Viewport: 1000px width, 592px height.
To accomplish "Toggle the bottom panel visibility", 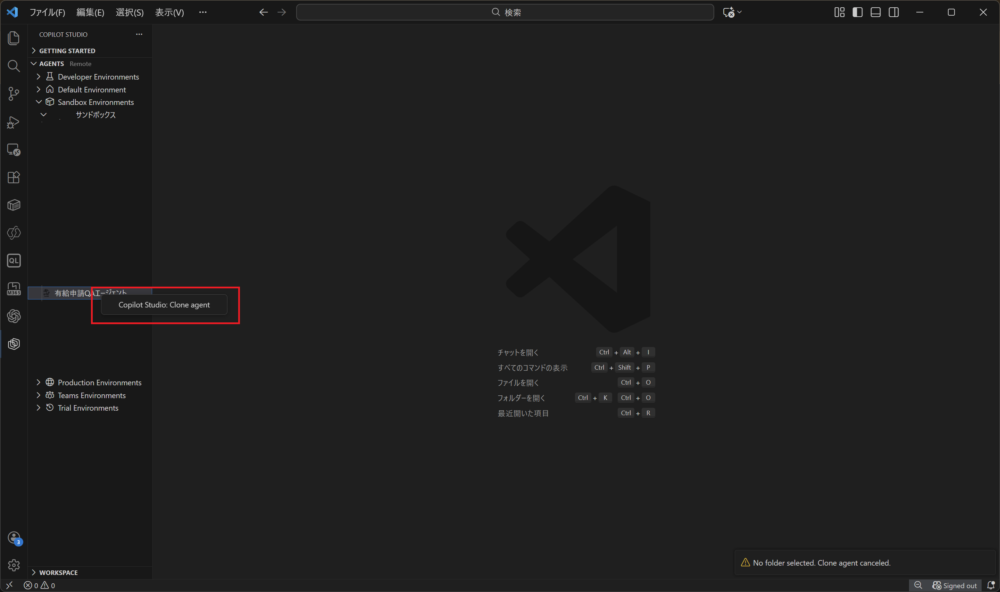I will coord(875,12).
